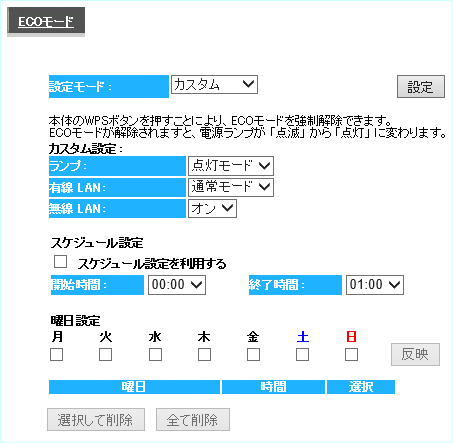Open the 開始時間 00:00 dropdown
Viewport: 453px width, 443px height.
point(177,285)
